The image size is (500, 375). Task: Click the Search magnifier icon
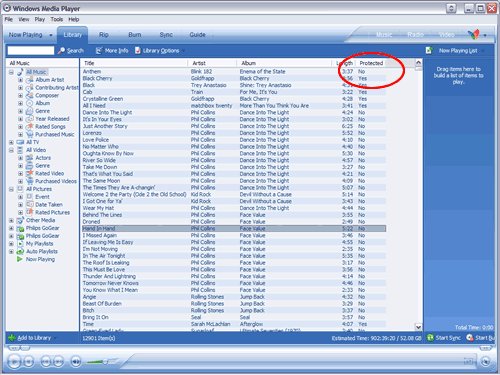tap(61, 51)
